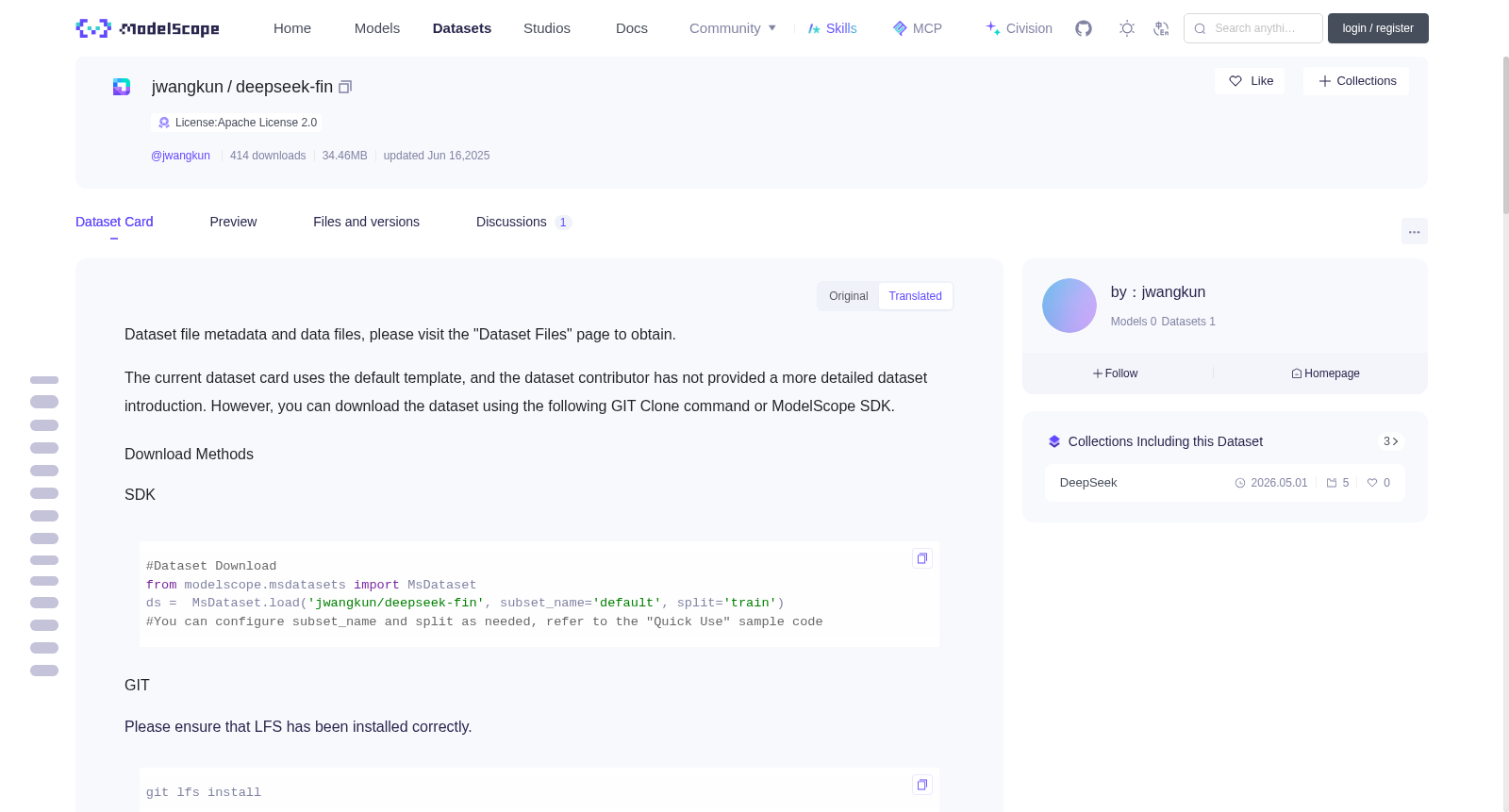Expand the Community dropdown menu

pos(733,28)
